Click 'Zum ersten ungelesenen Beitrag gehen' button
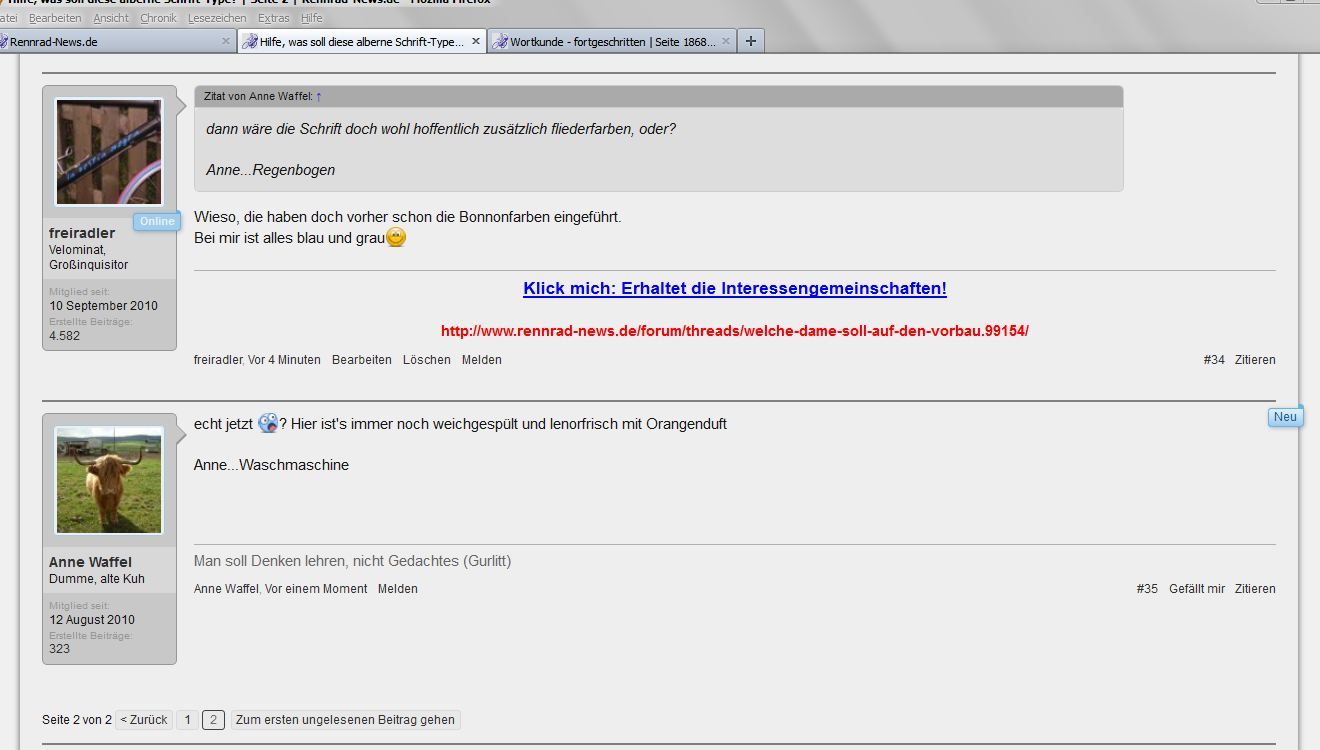 coord(345,720)
